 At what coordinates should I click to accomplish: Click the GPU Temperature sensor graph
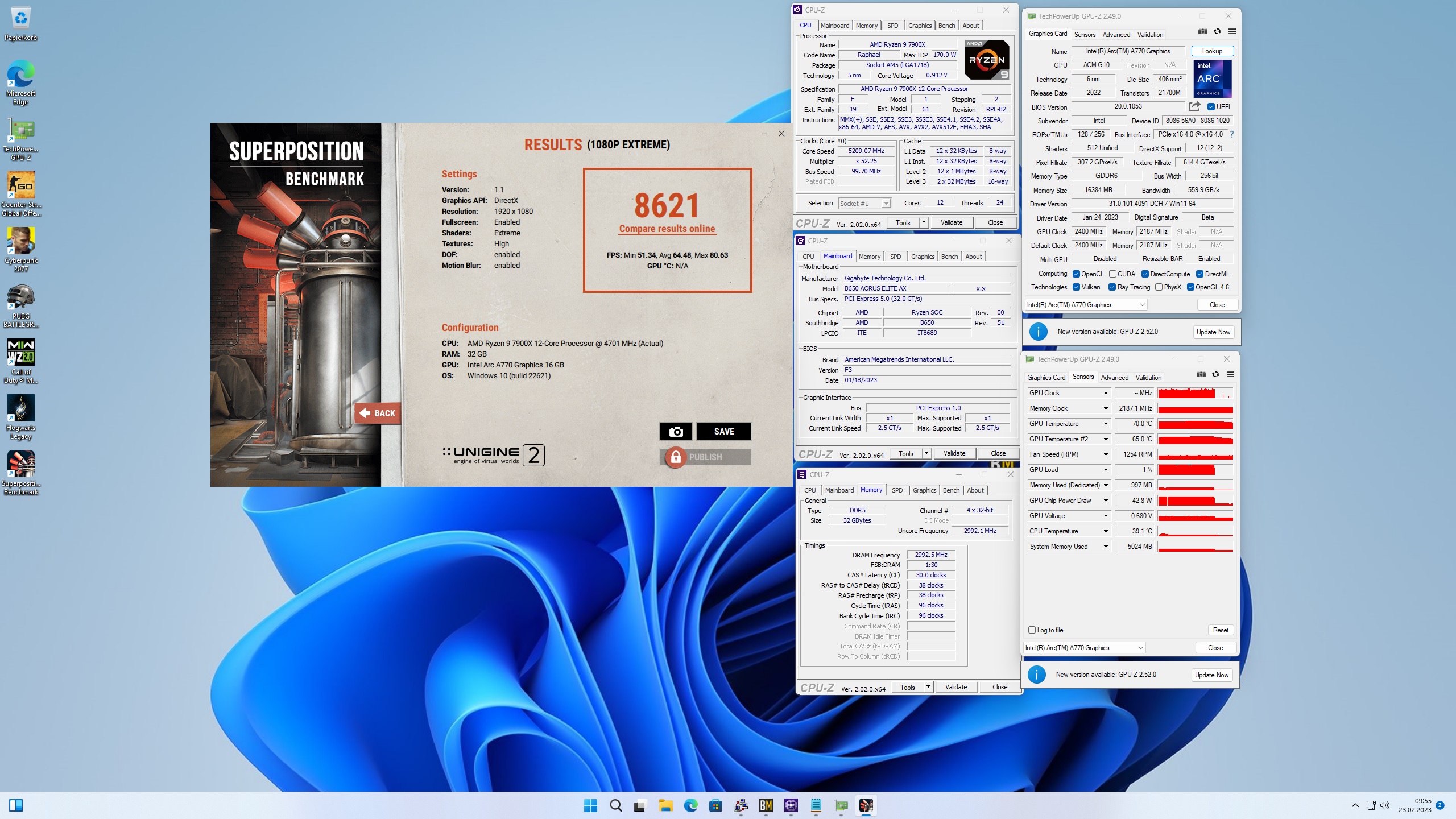pos(1195,424)
